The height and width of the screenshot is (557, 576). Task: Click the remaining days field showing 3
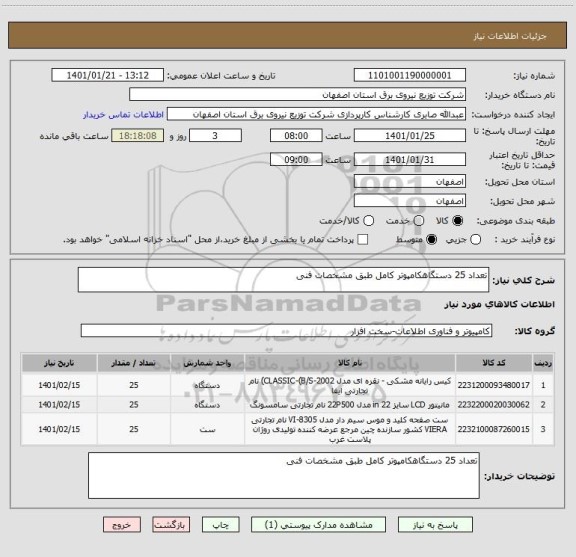click(215, 136)
